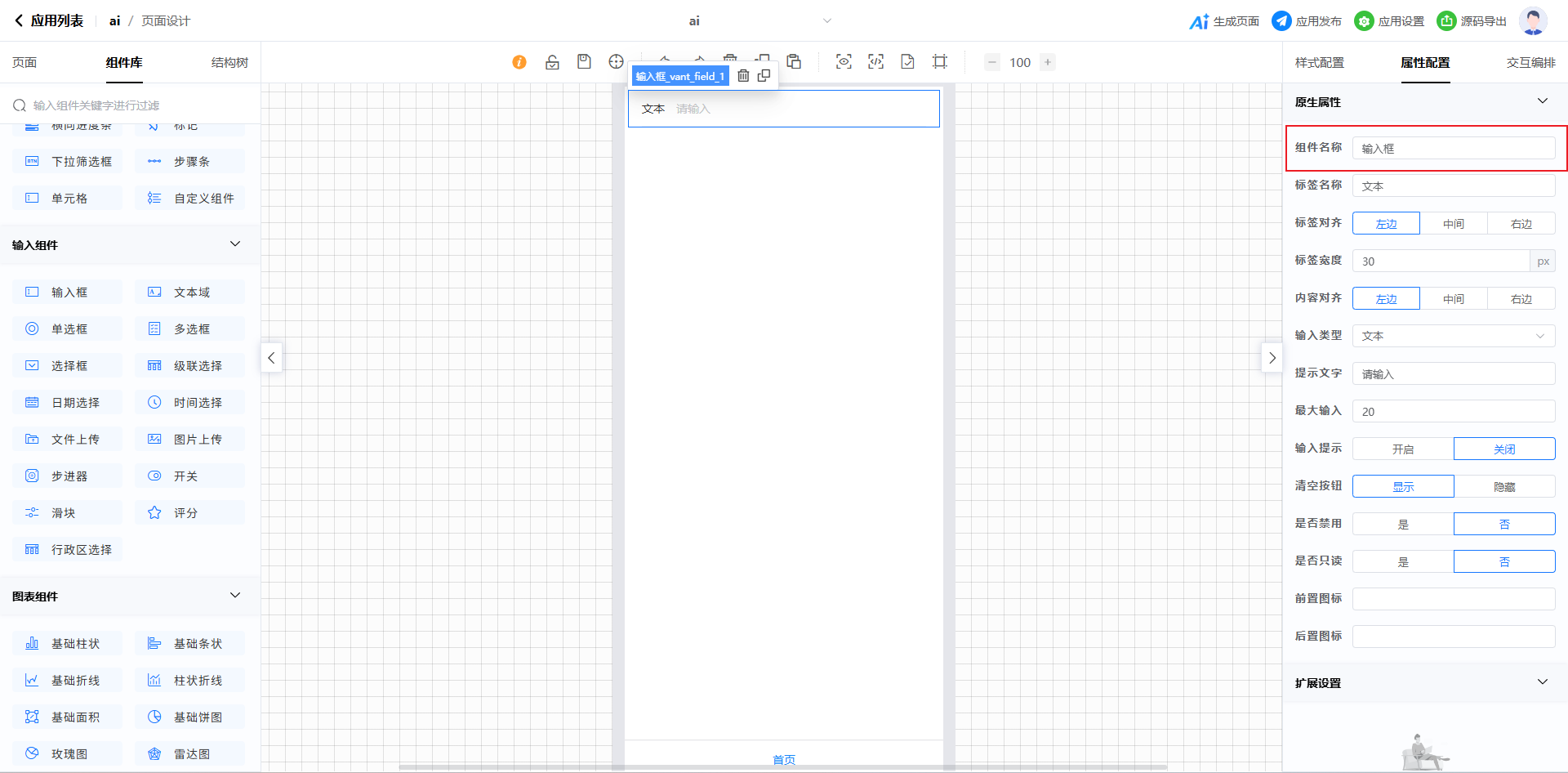1568x773 pixels.
Task: Set 标签对齐 to 中间
Action: point(1453,223)
